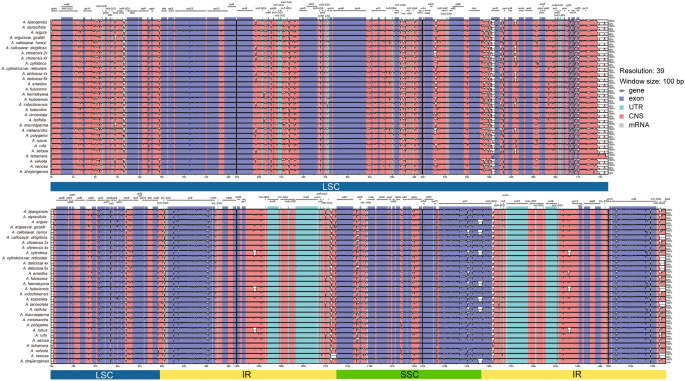The height and width of the screenshot is (381, 685).
Task: Click 'A. fulvicoma' label in the lower panel
Action: point(37,278)
